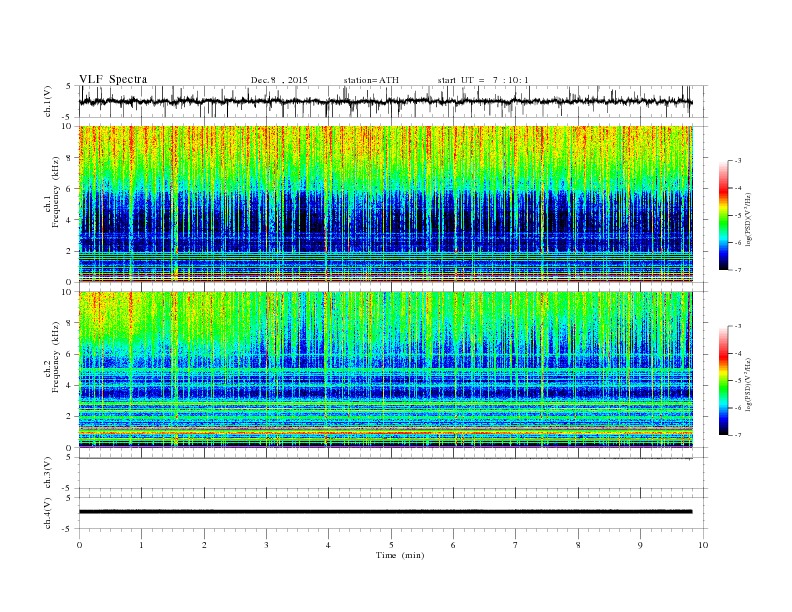The image size is (792, 612).
Task: Click the "2" time axis tick label
Action: (204, 545)
